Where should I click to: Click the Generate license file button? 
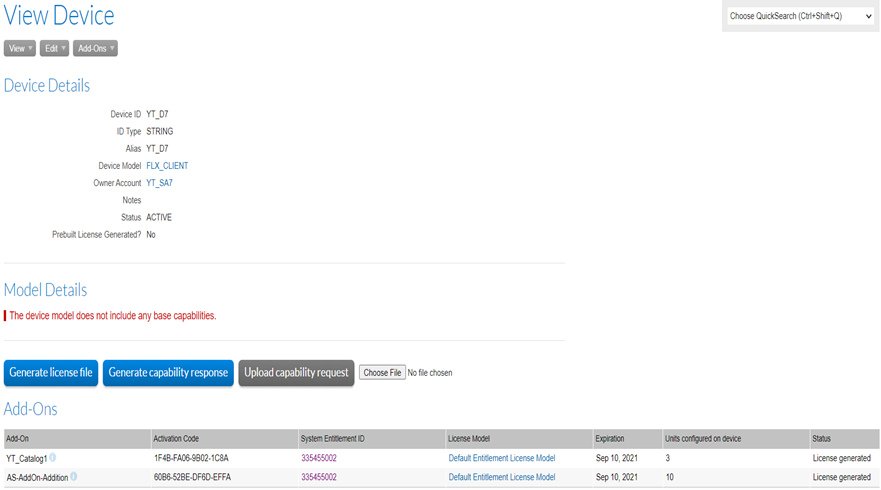(51, 373)
